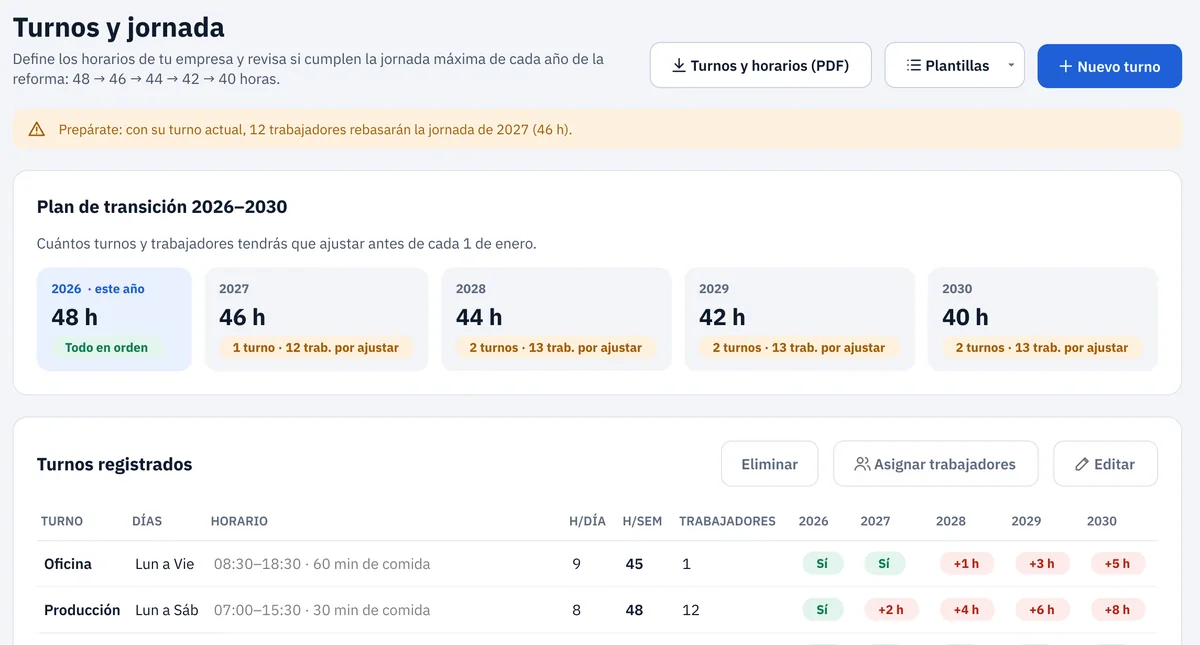This screenshot has height=645, width=1200.
Task: Click the warning triangle icon in the alert banner
Action: pos(37,129)
